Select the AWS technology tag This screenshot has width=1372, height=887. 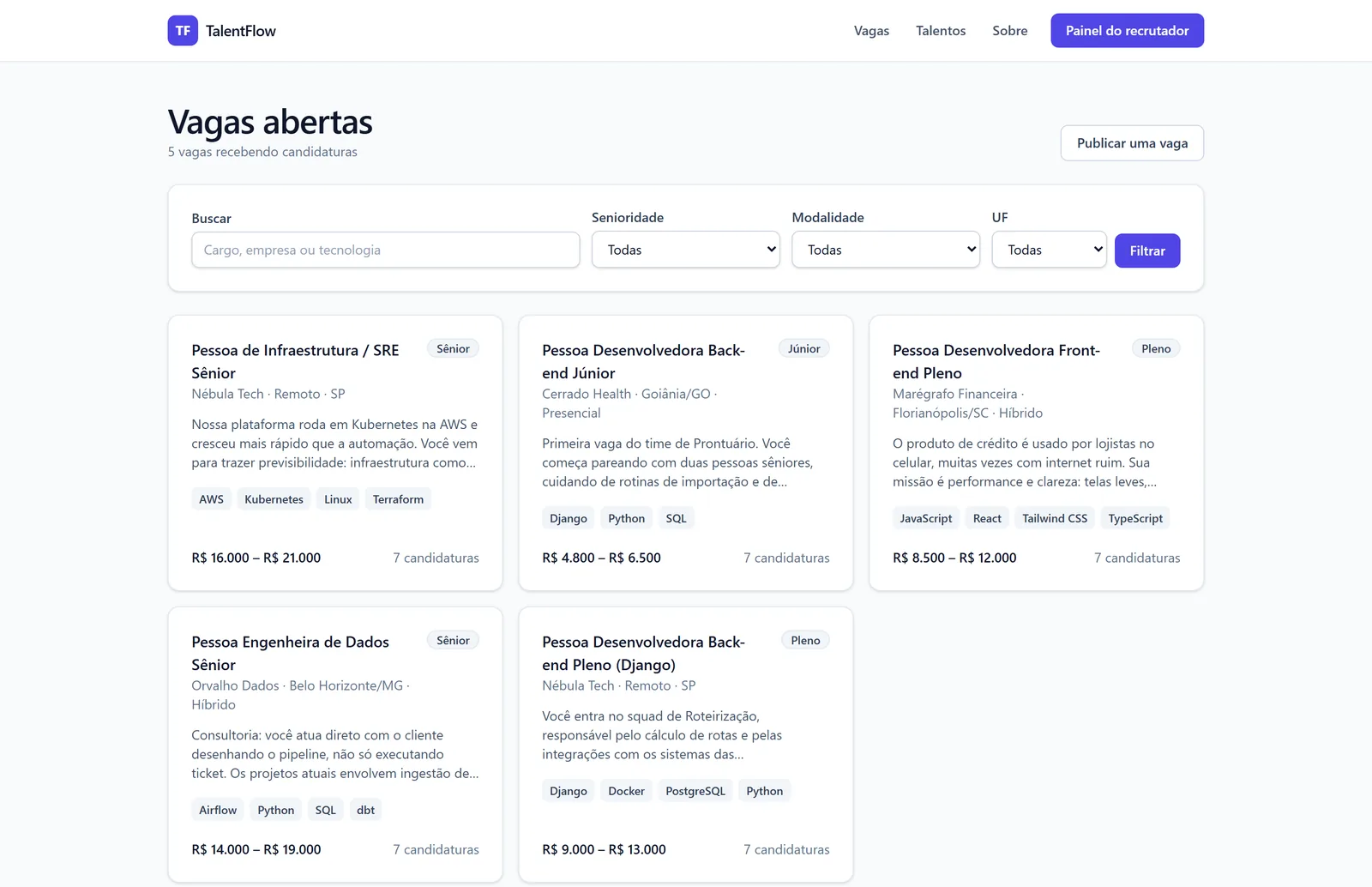pyautogui.click(x=211, y=499)
